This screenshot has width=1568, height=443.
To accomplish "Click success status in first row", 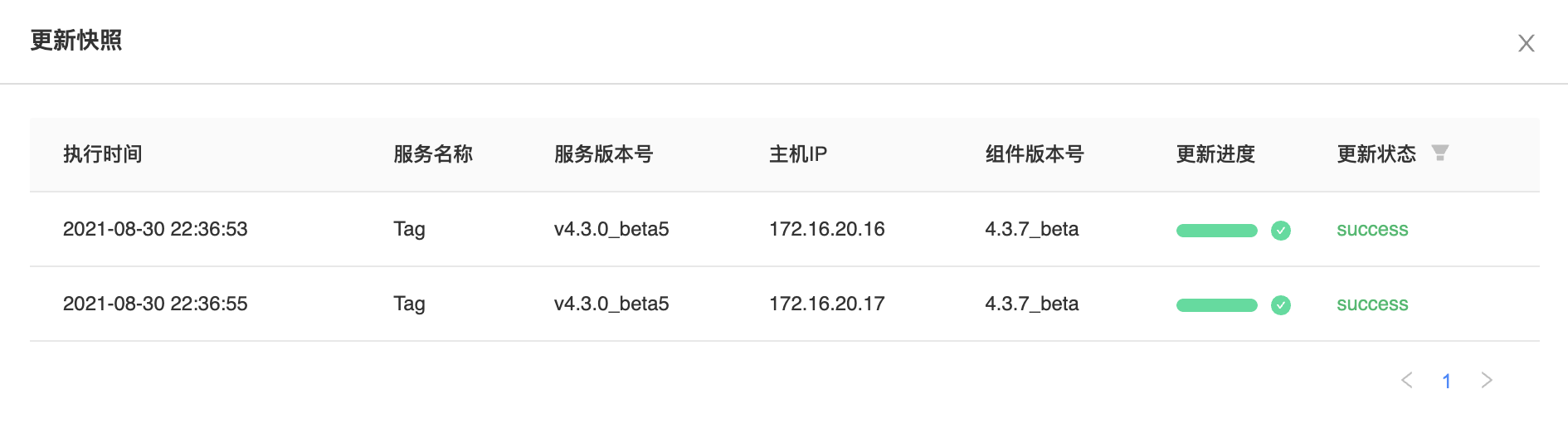I will point(1372,230).
